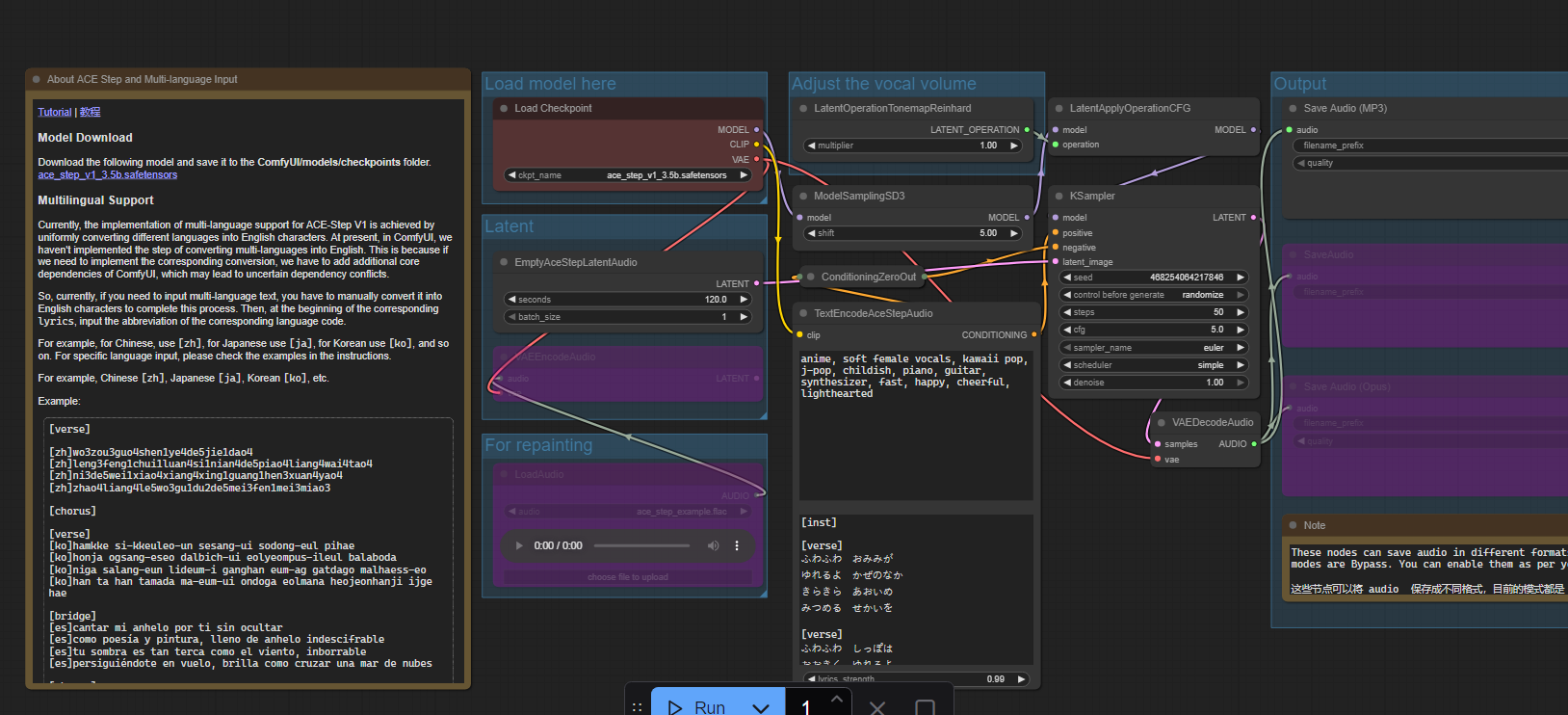This screenshot has width=1568, height=715.
Task: Mute the LoadAudio player volume
Action: click(x=713, y=545)
